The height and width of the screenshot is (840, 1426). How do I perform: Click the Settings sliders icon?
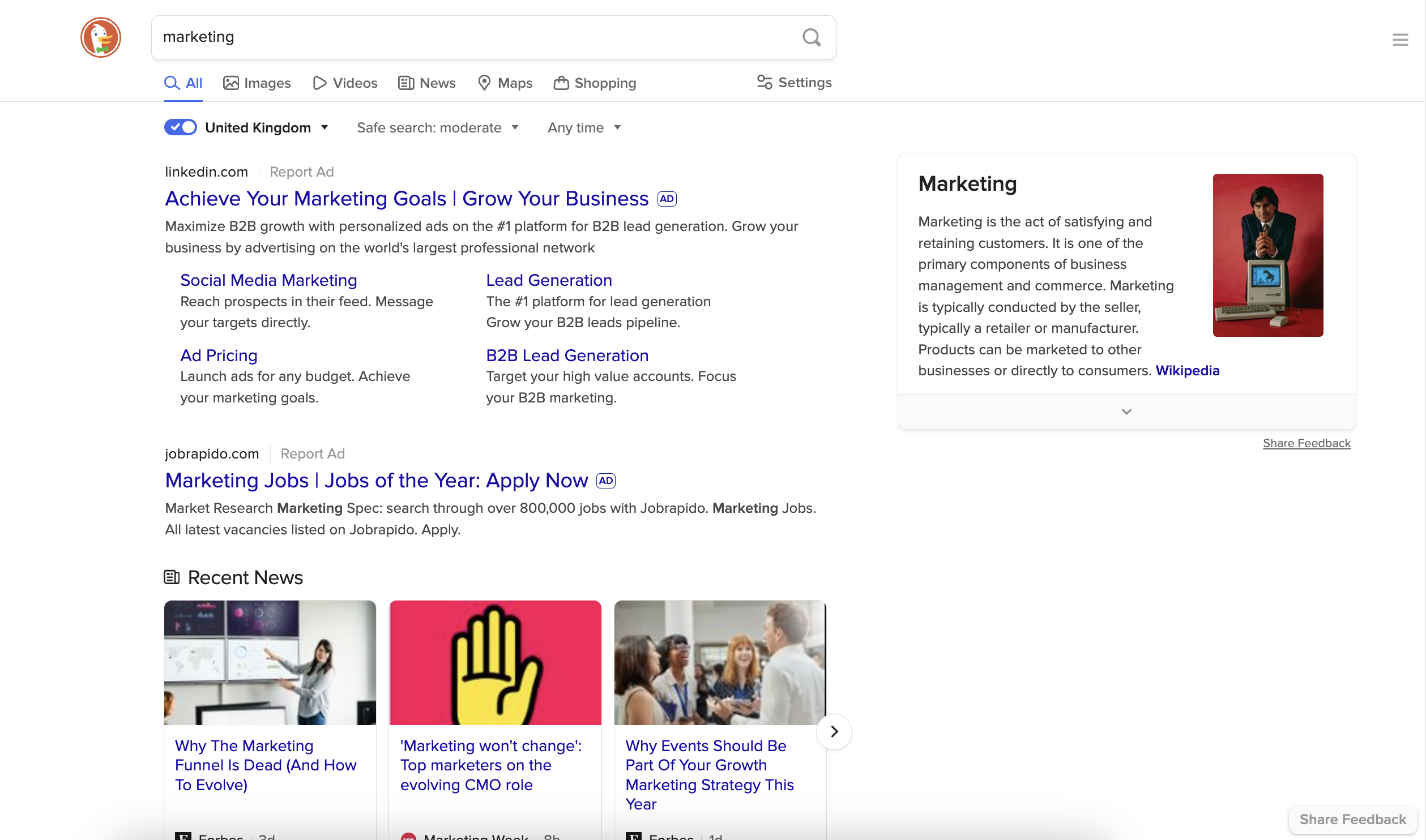765,83
